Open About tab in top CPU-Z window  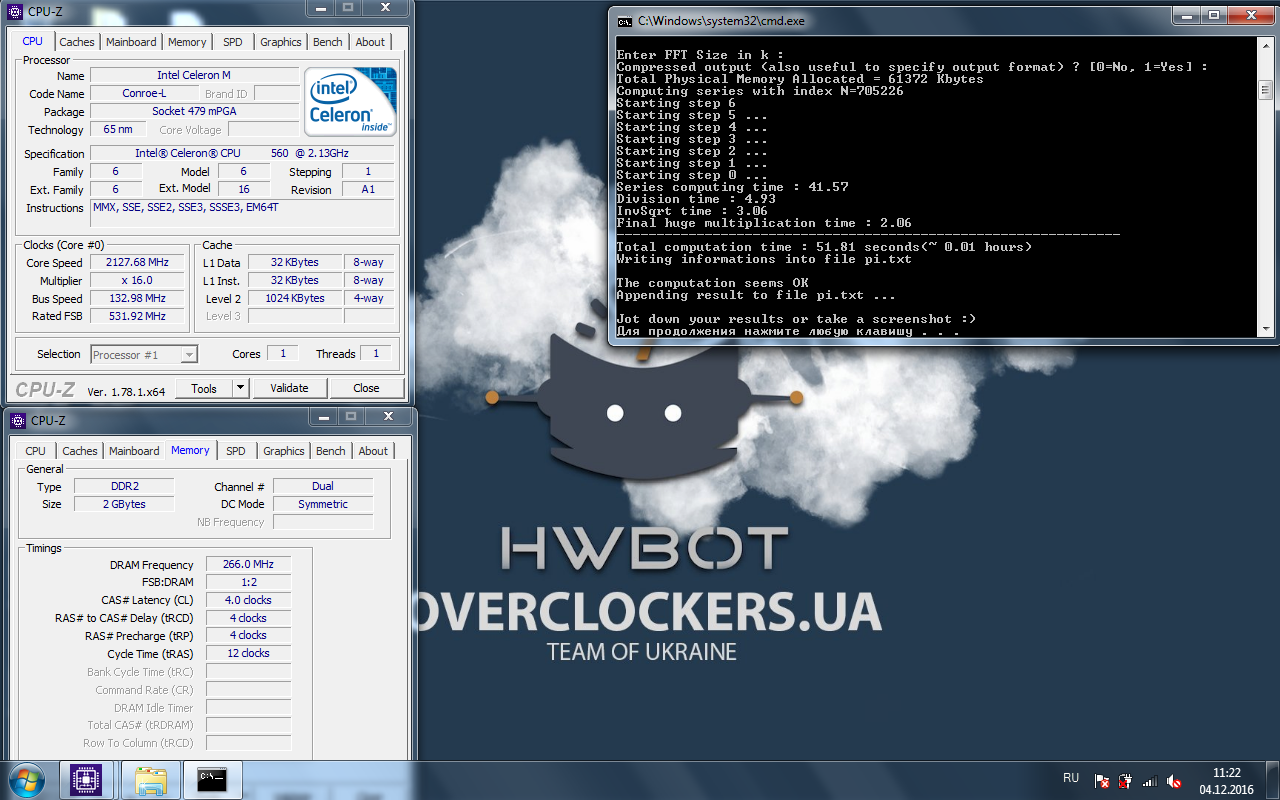pyautogui.click(x=370, y=42)
